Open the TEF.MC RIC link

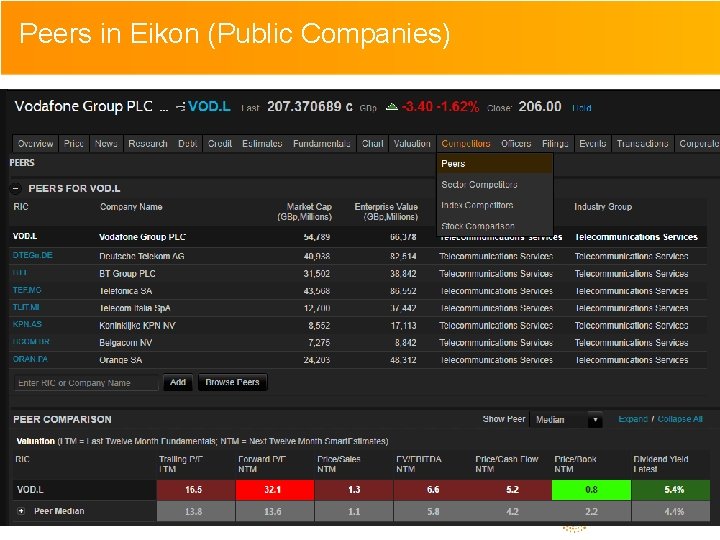[27, 290]
